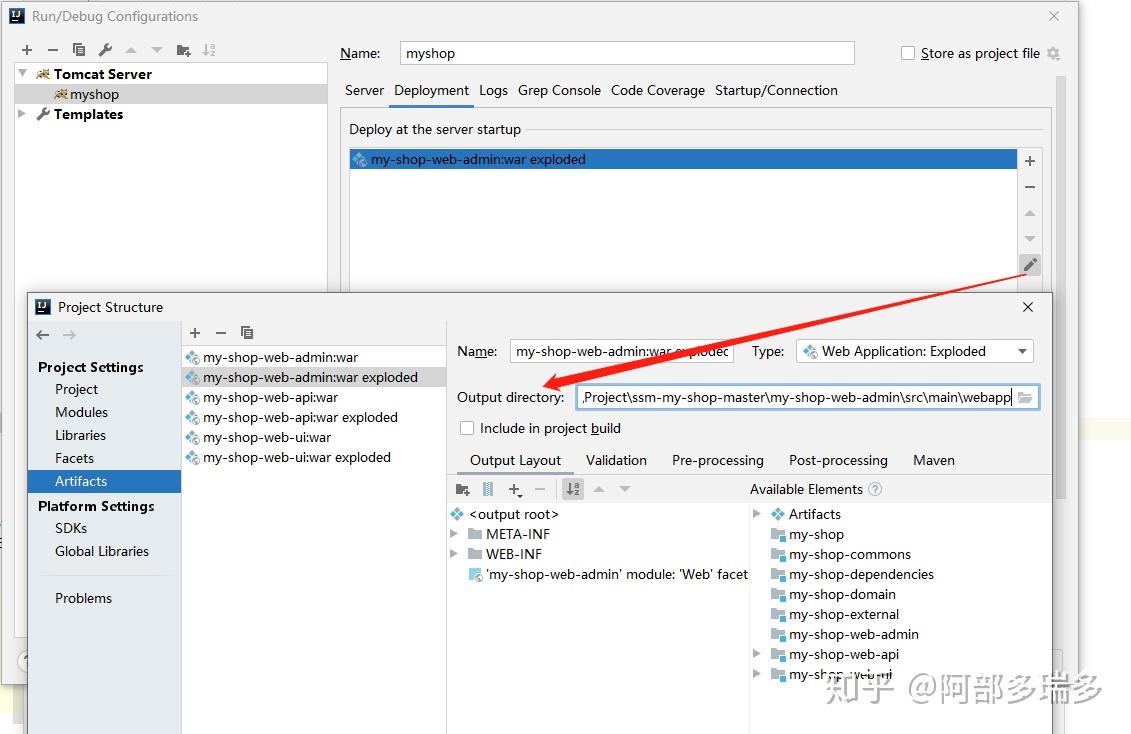Viewport: 1131px width, 734px height.
Task: Expand the META-INF folder
Action: (454, 534)
